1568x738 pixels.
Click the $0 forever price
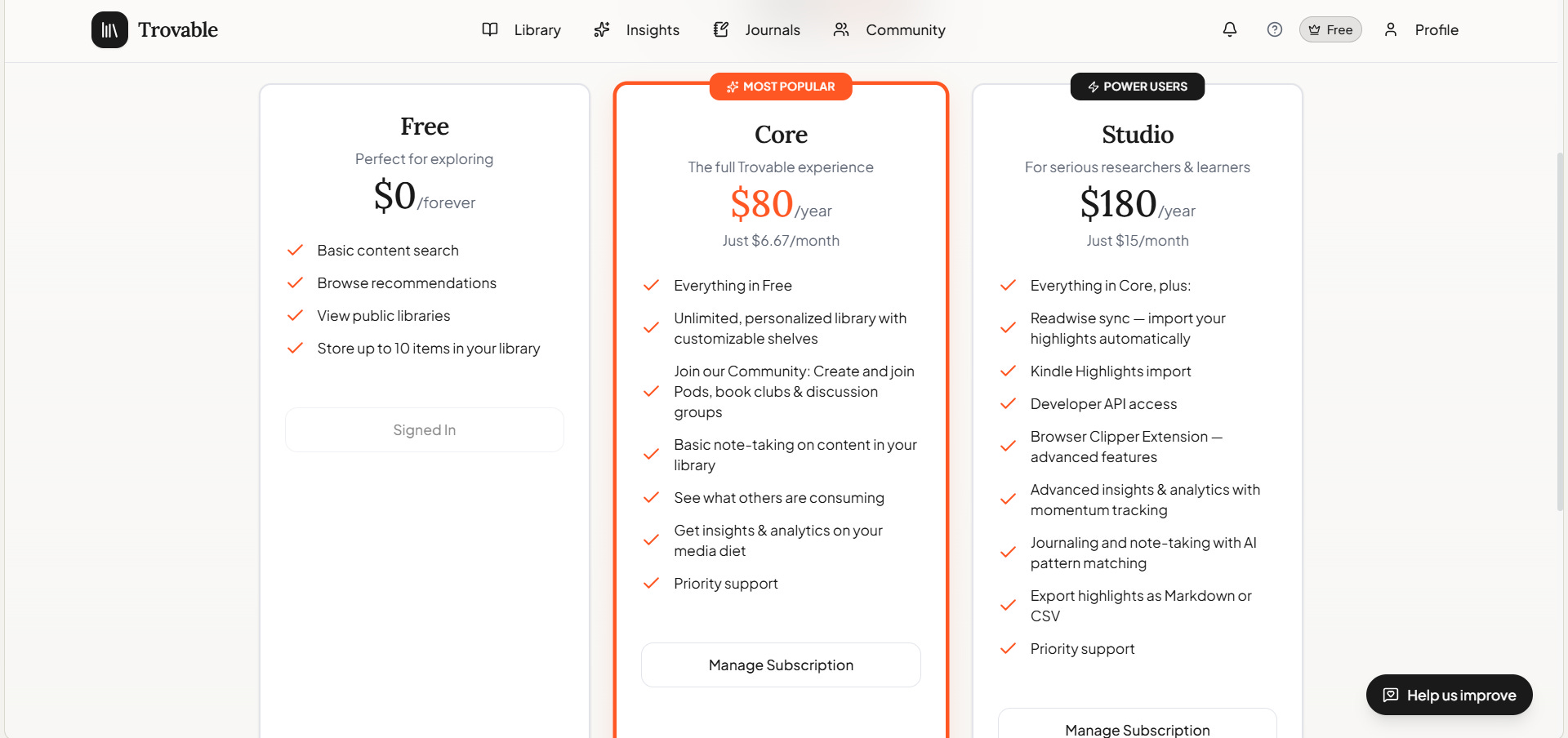point(425,196)
